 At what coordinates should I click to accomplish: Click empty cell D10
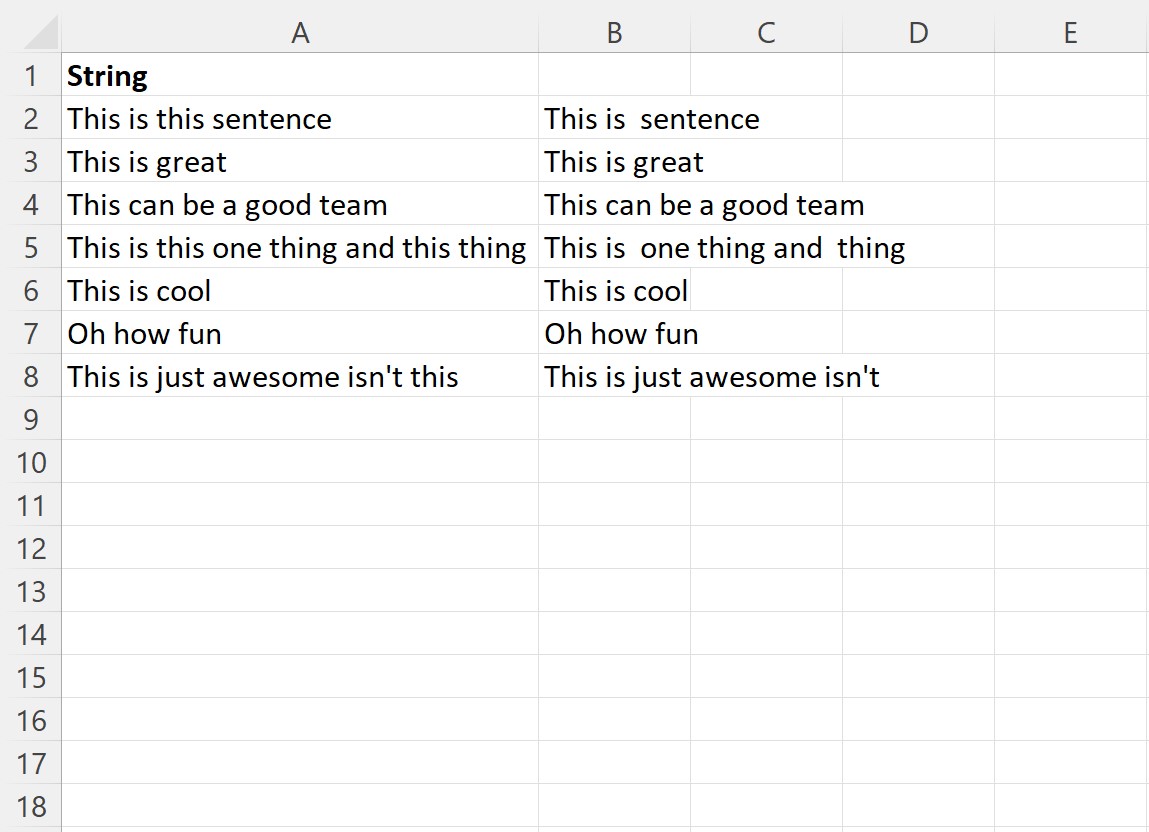917,462
